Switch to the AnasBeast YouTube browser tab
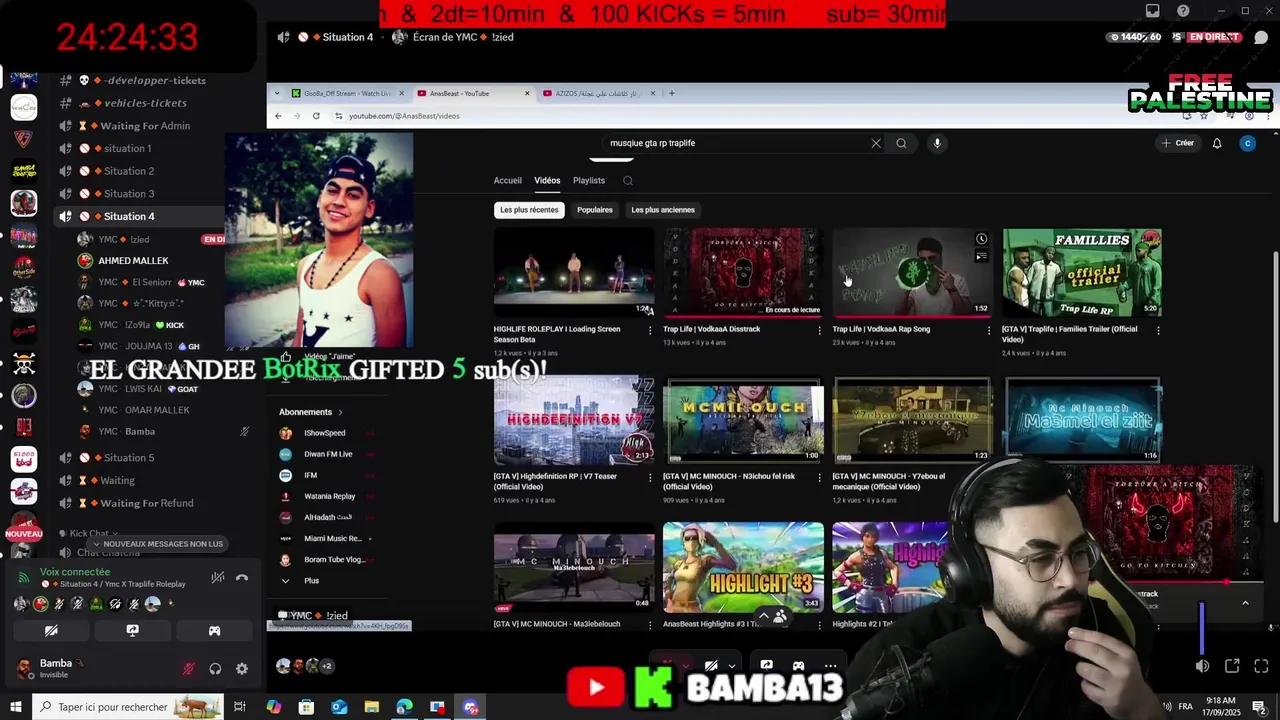This screenshot has width=1280, height=720. pyautogui.click(x=473, y=93)
